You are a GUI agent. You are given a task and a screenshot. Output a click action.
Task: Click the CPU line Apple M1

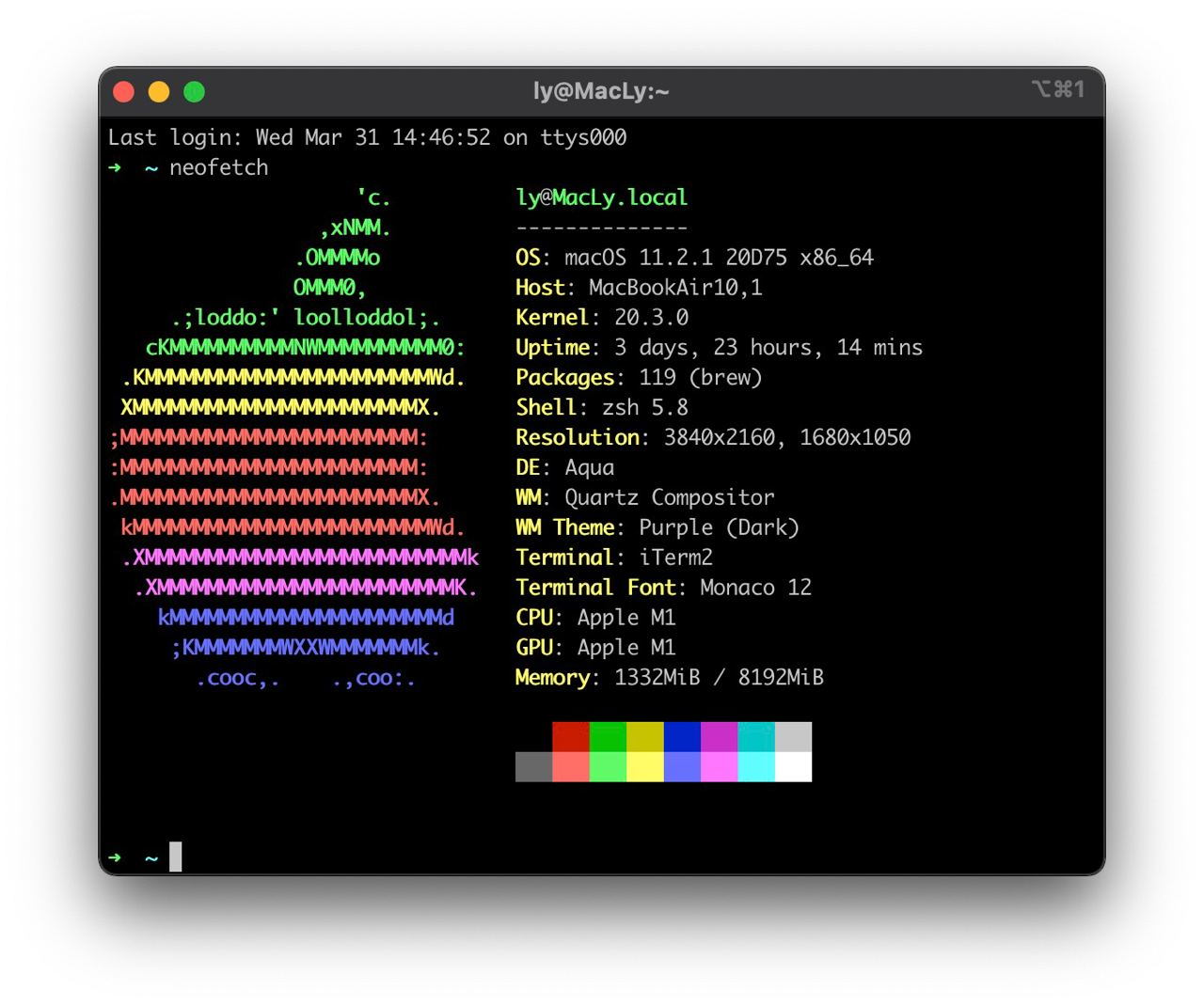click(595, 618)
